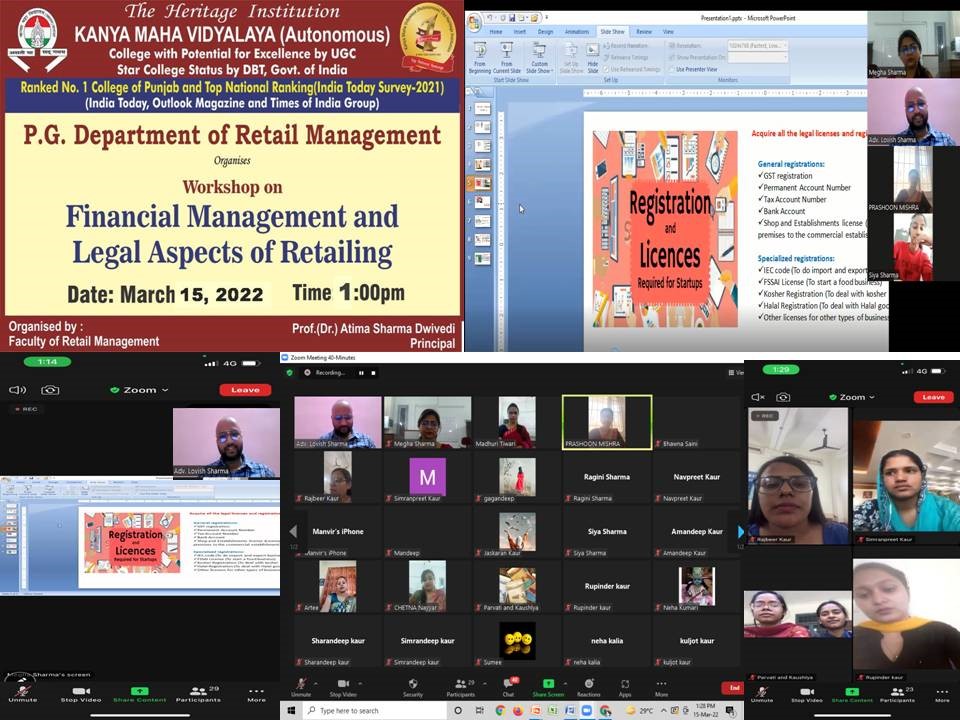Open Zoom title dropdown on 1:14 phone screen
Screen dimensions: 960x720
140,390
